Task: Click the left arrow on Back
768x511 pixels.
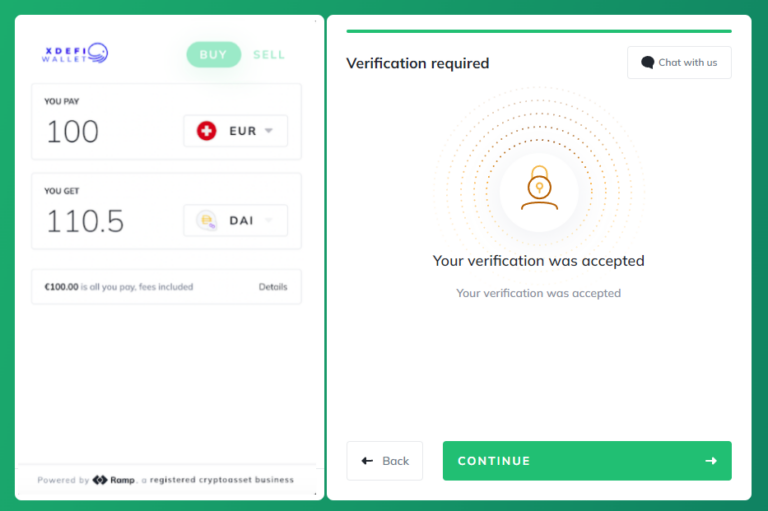Action: coord(367,461)
